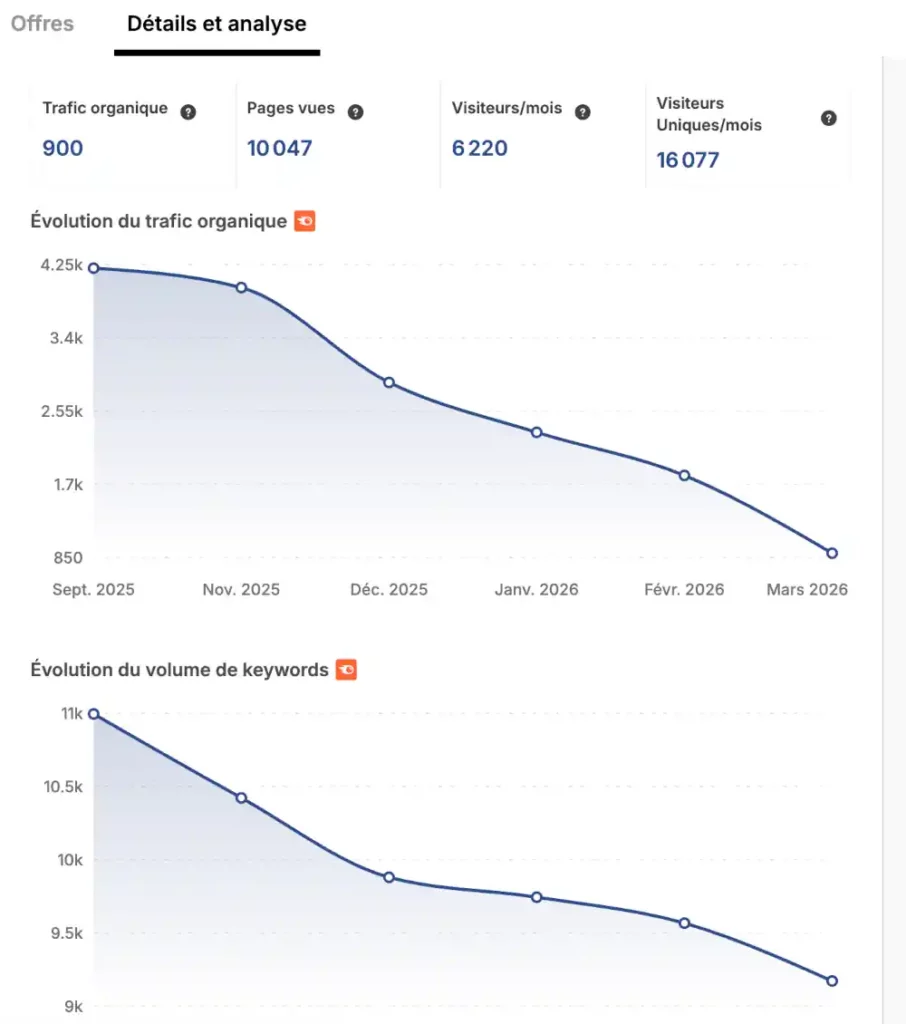The width and height of the screenshot is (906, 1024).
Task: Click the Janv. 2026 organic traffic marker
Action: pyautogui.click(x=537, y=432)
